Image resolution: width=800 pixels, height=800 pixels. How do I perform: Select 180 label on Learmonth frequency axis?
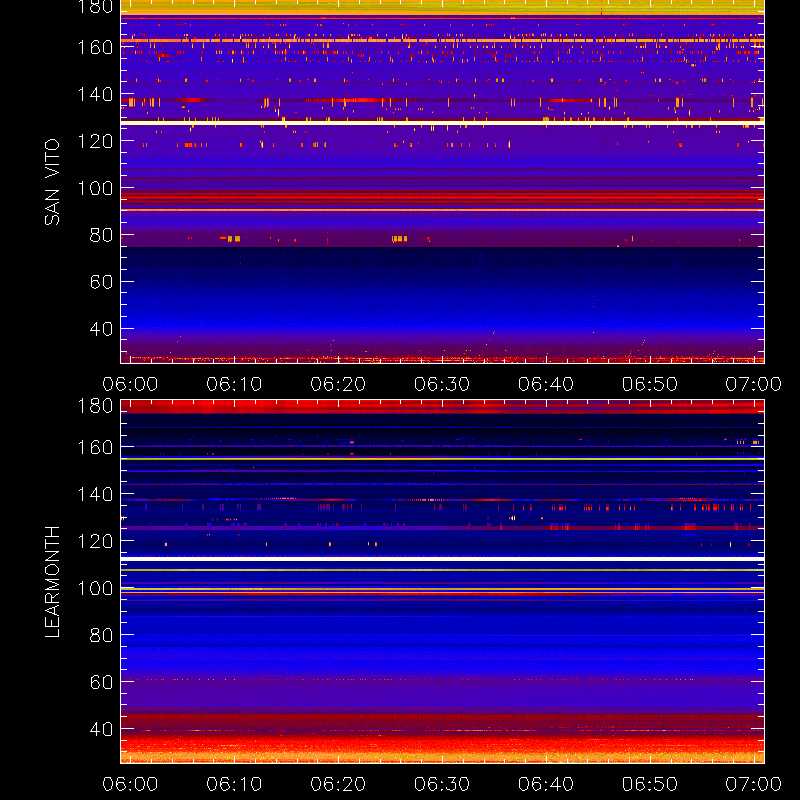[95, 406]
